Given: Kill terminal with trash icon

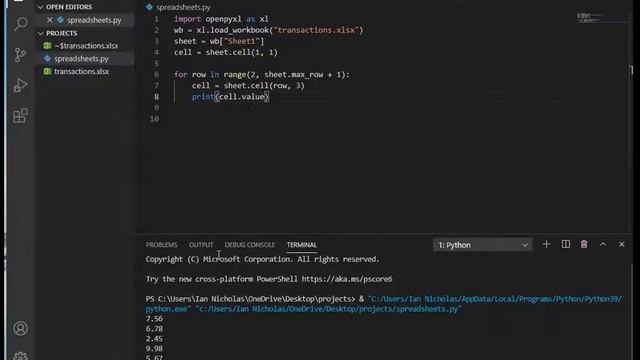Looking at the screenshot, I should pyautogui.click(x=584, y=244).
